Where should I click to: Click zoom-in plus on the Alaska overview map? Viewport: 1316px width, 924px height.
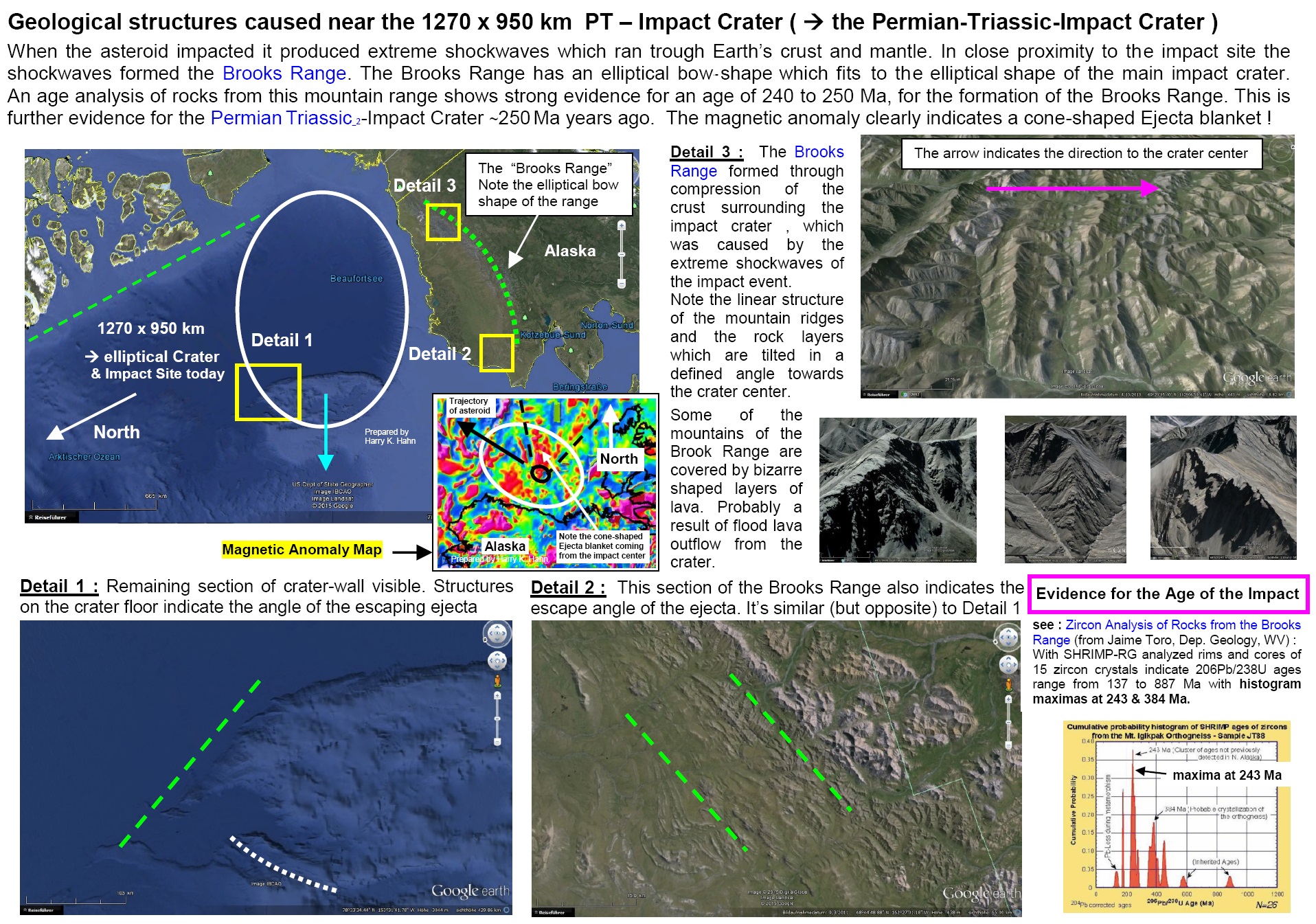[622, 225]
